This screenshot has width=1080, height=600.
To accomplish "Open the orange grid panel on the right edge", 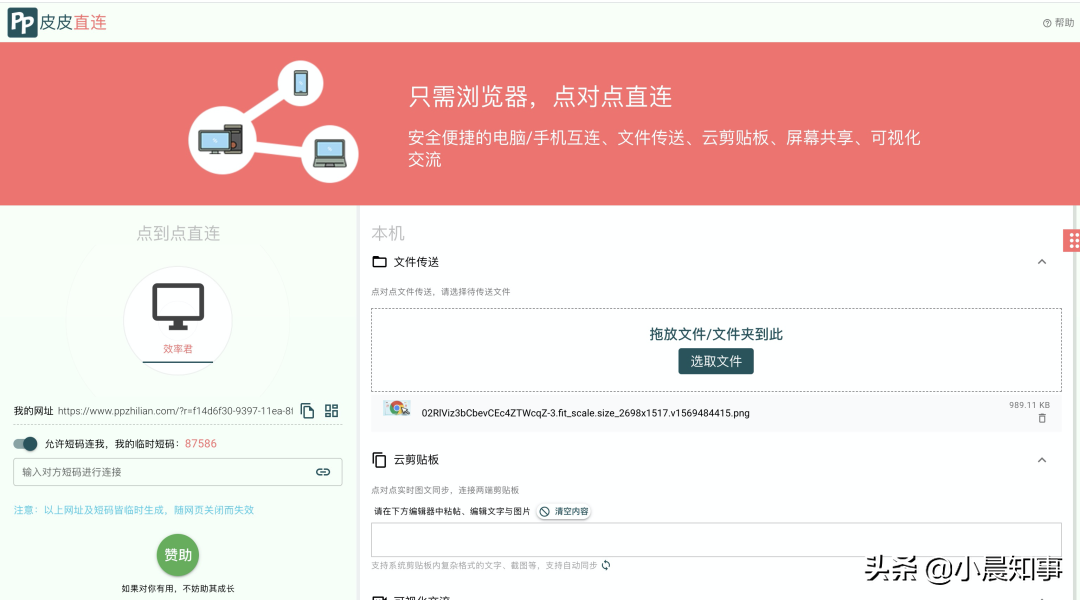I will tap(1074, 240).
